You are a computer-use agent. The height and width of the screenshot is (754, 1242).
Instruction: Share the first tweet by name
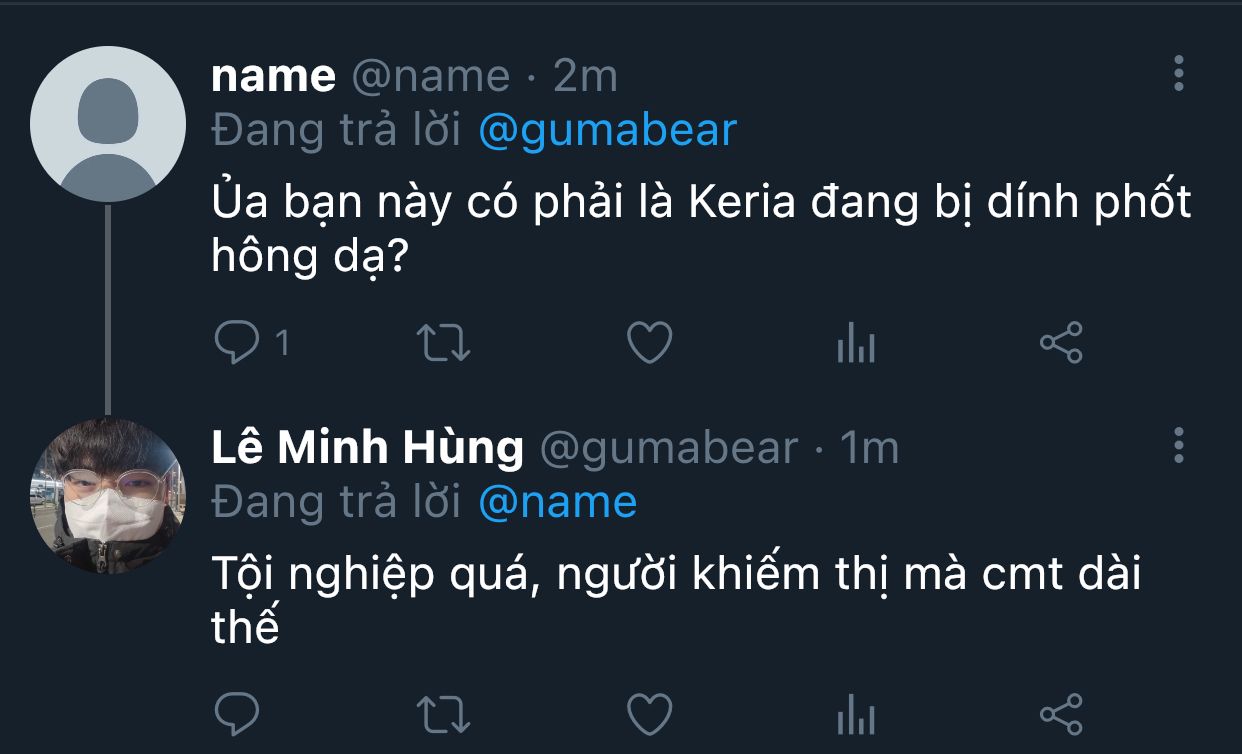(1061, 343)
